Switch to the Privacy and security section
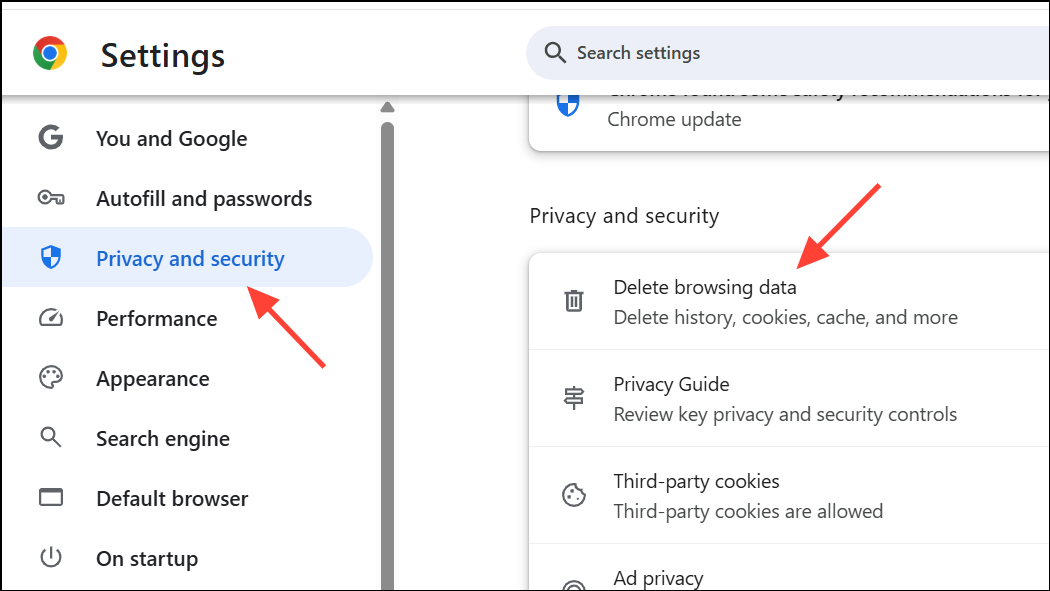This screenshot has width=1050, height=591. (189, 257)
